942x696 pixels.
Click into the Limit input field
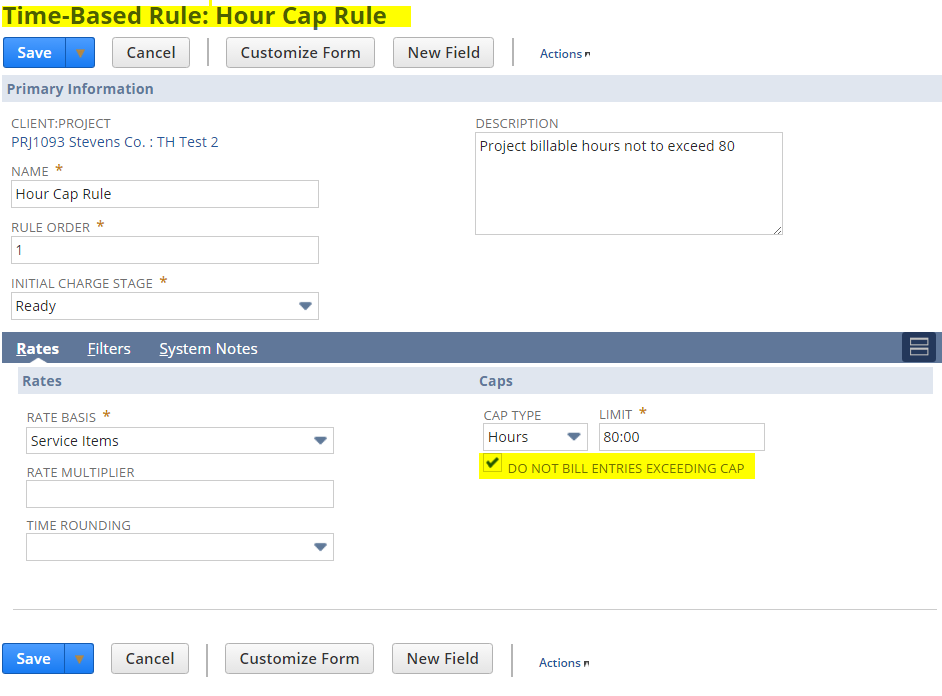click(x=681, y=437)
